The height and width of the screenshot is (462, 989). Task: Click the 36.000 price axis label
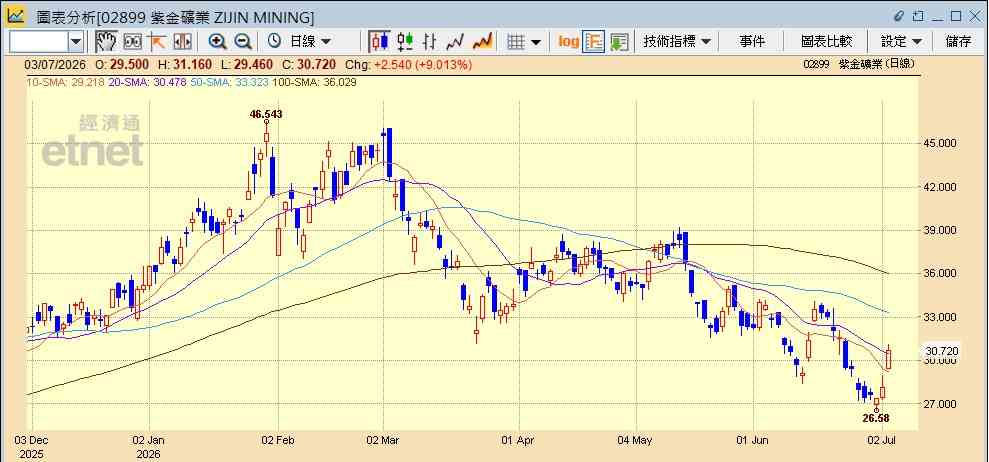click(x=939, y=273)
